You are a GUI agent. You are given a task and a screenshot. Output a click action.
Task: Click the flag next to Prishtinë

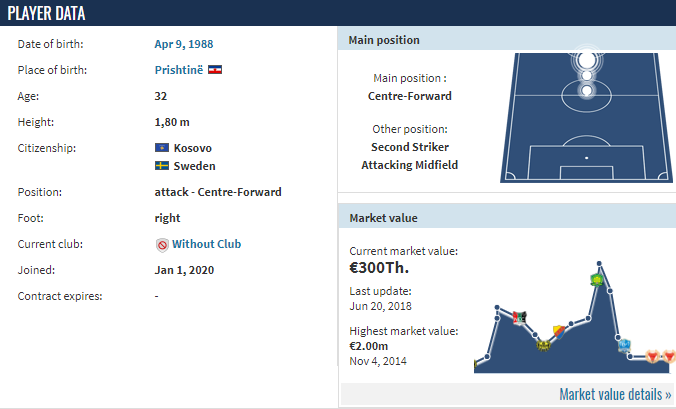(215, 69)
